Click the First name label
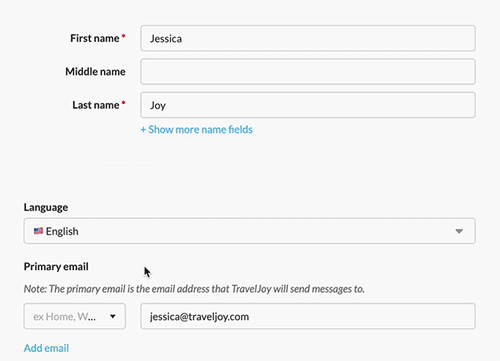Screen dimensions: 500x361 [95, 38]
